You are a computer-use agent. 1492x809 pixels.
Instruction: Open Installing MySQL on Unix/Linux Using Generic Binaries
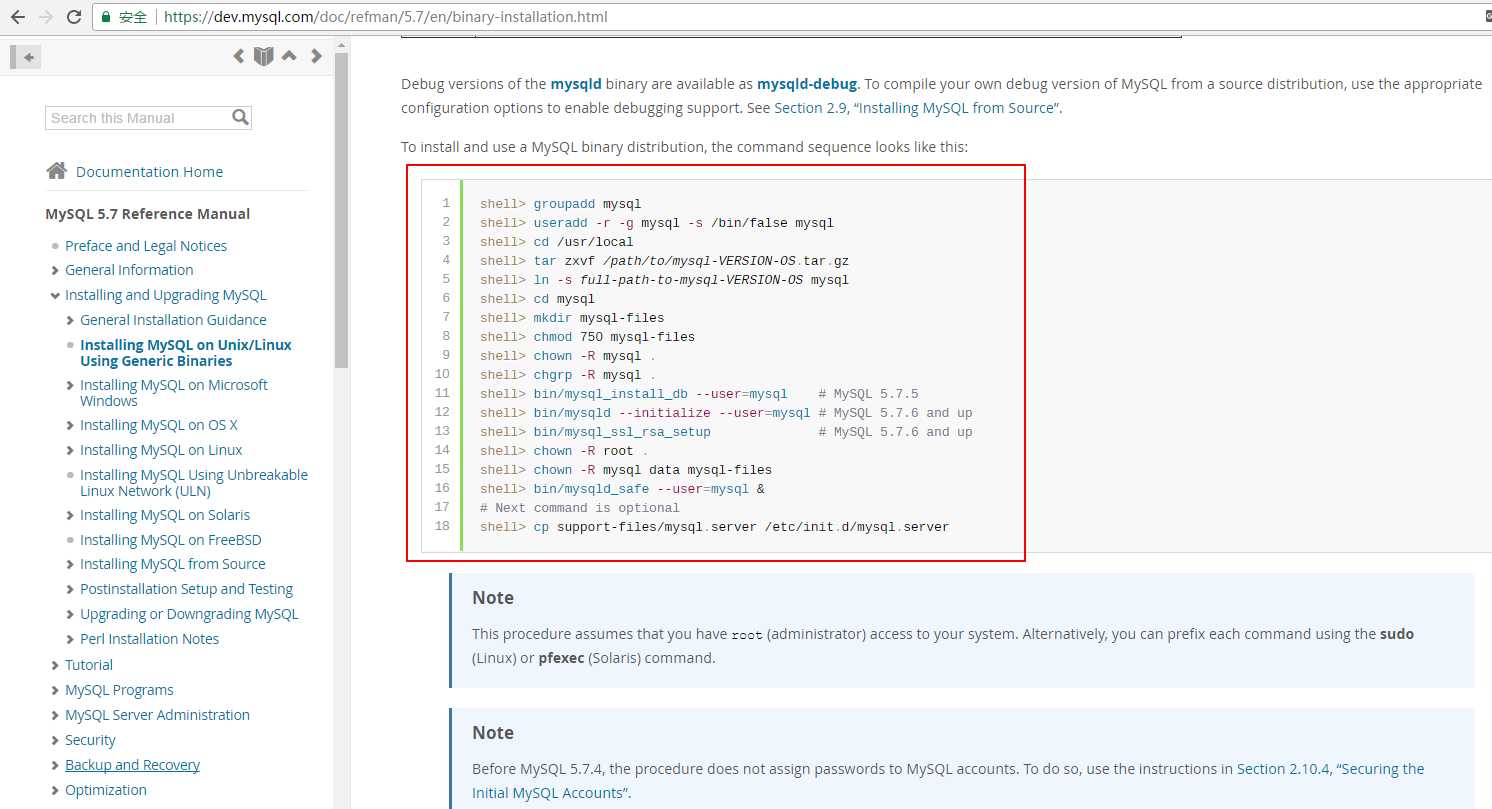[x=186, y=353]
